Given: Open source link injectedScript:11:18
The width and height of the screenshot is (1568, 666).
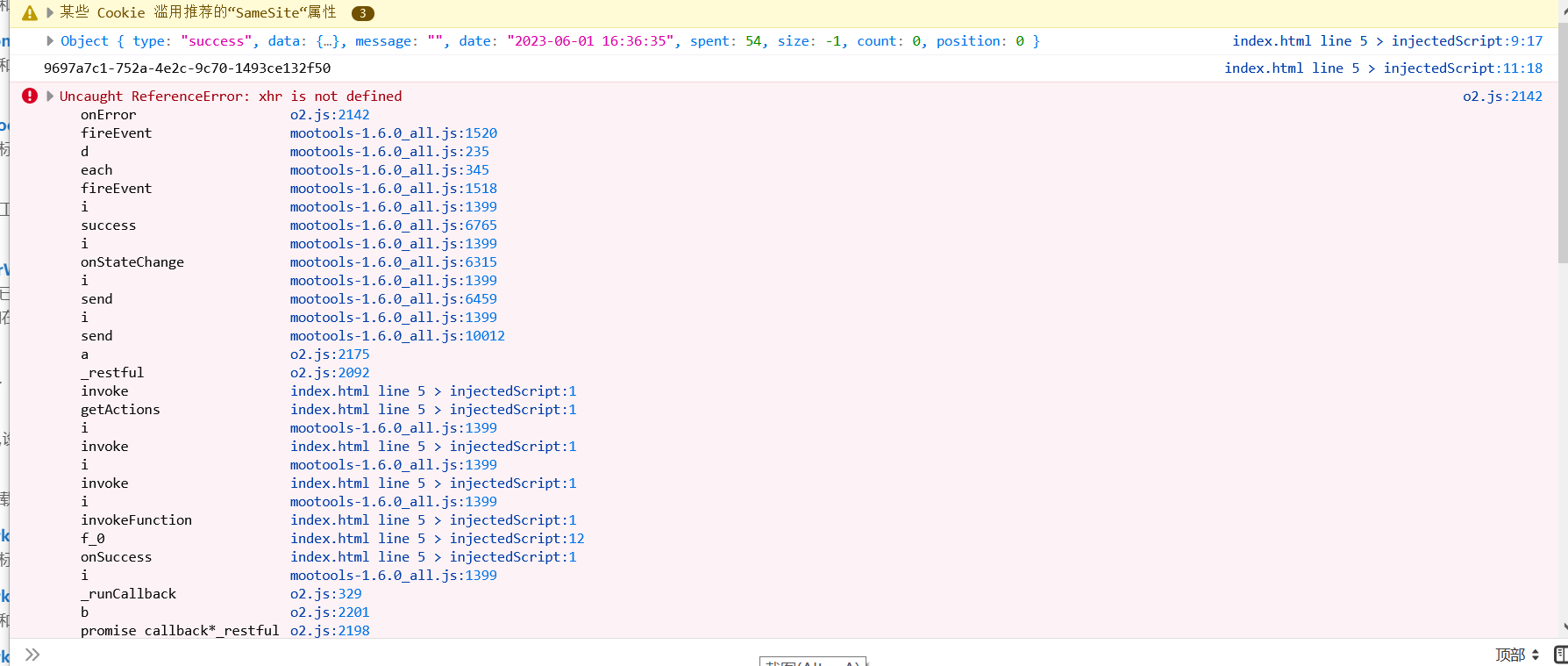Looking at the screenshot, I should click(x=1384, y=68).
